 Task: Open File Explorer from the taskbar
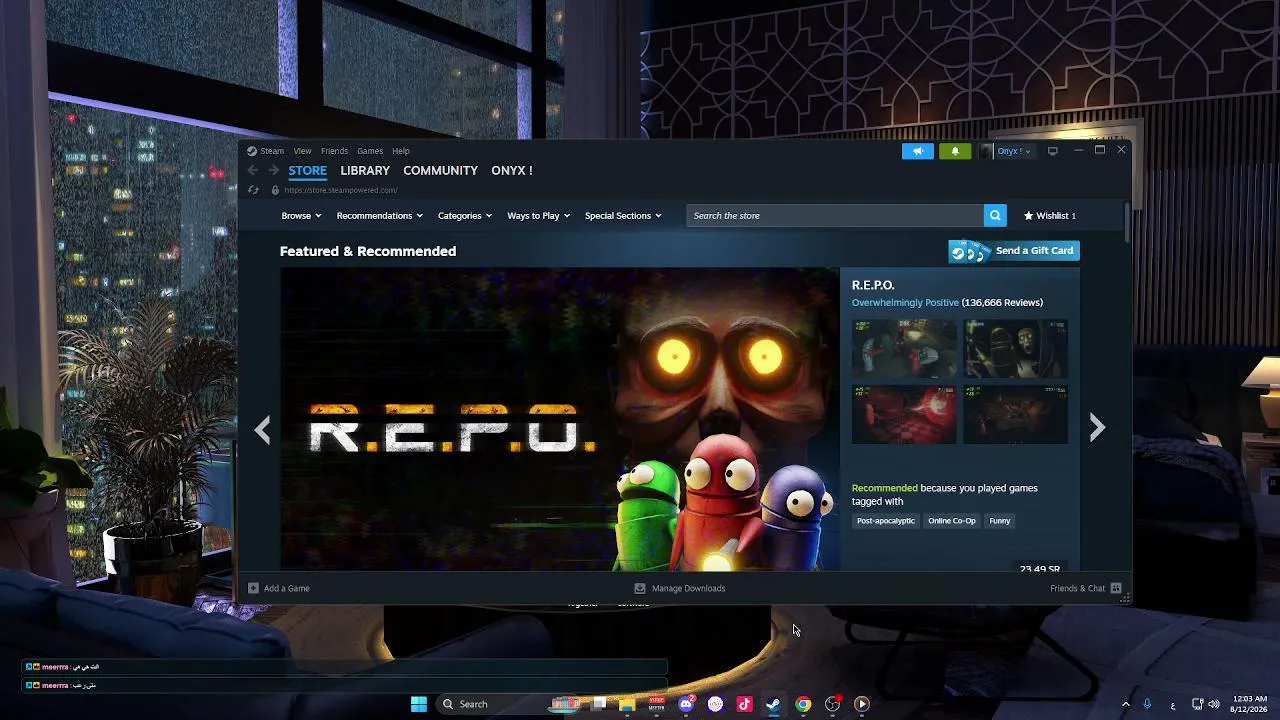pyautogui.click(x=627, y=704)
